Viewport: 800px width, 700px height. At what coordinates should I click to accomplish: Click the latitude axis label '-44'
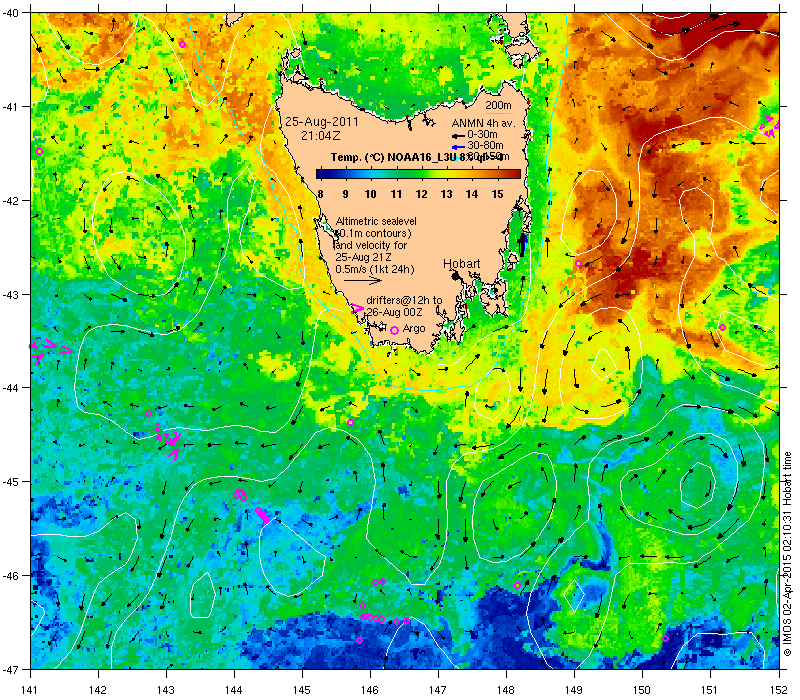pyautogui.click(x=10, y=388)
